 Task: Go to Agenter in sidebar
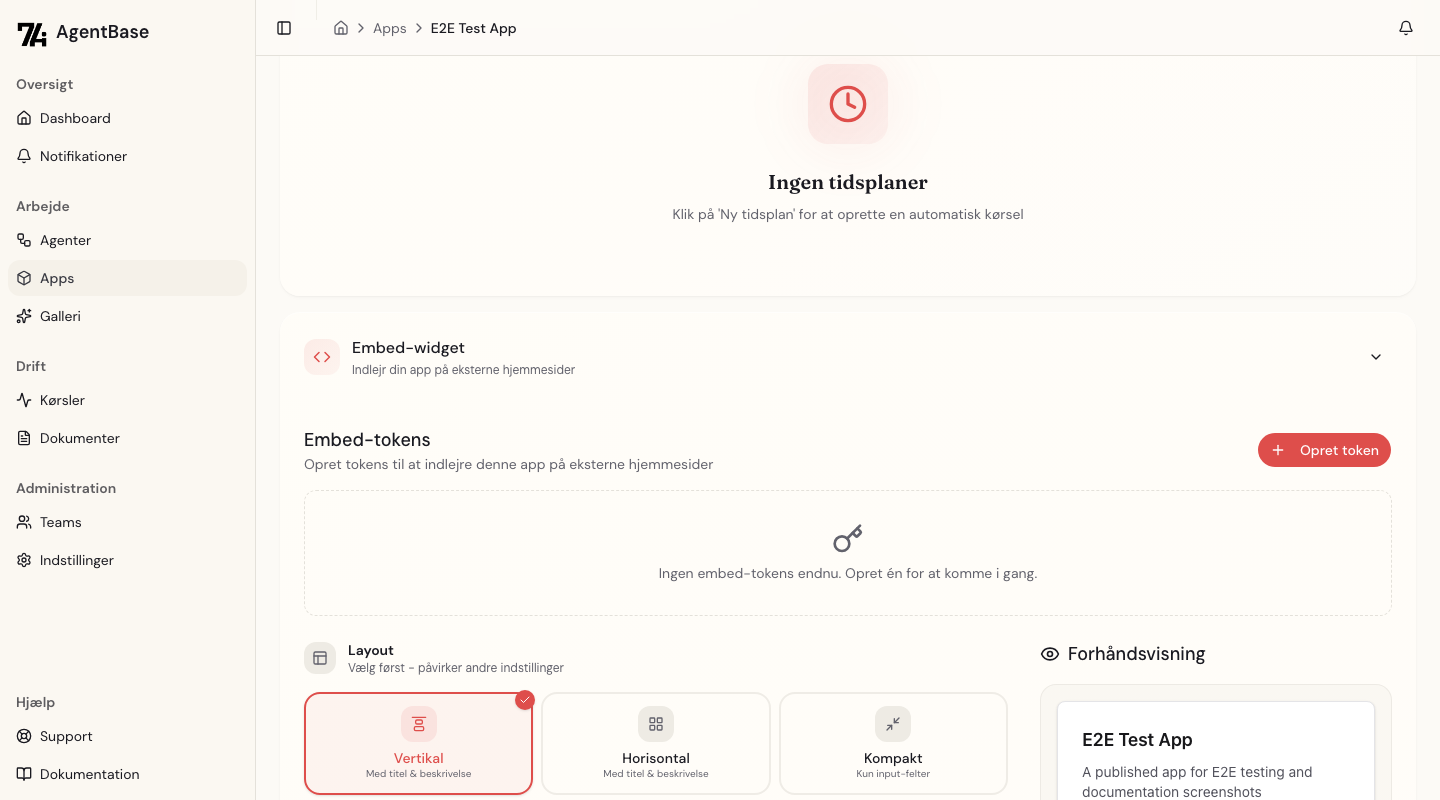pos(65,240)
